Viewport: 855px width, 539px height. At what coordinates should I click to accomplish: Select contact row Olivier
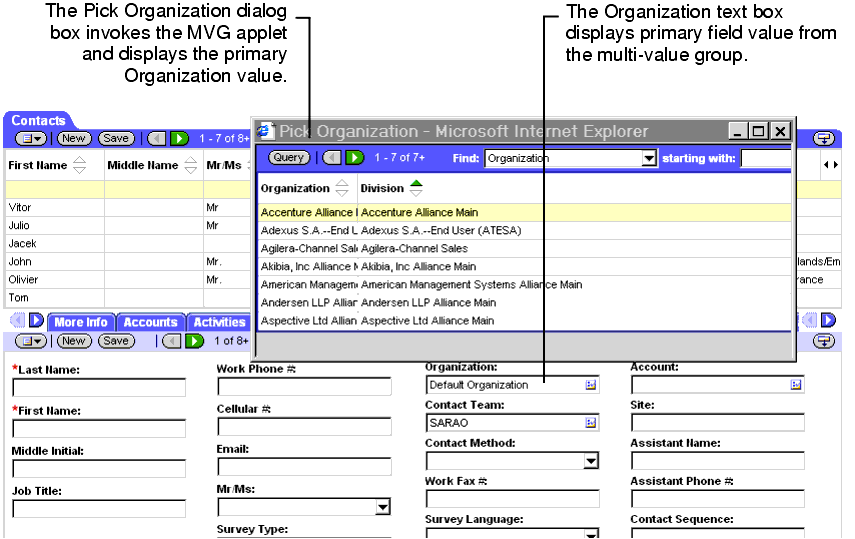(128, 279)
